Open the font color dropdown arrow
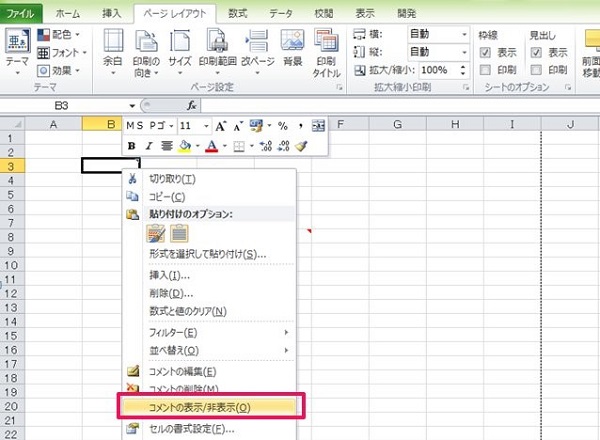The image size is (600, 440). [225, 146]
